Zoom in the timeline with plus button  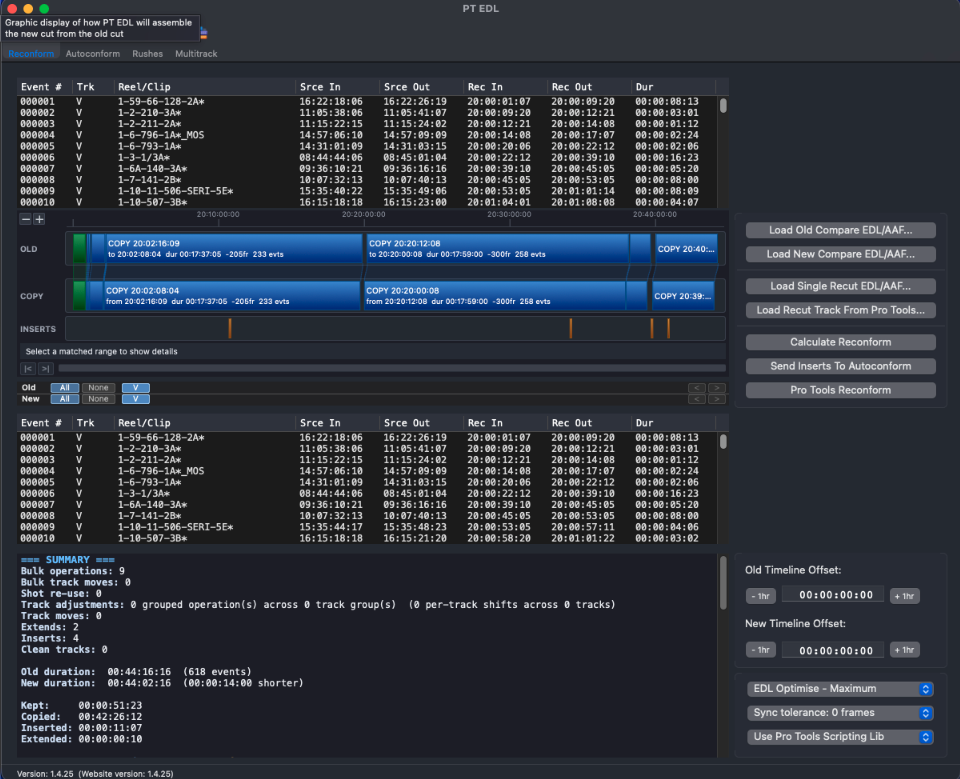(39, 219)
